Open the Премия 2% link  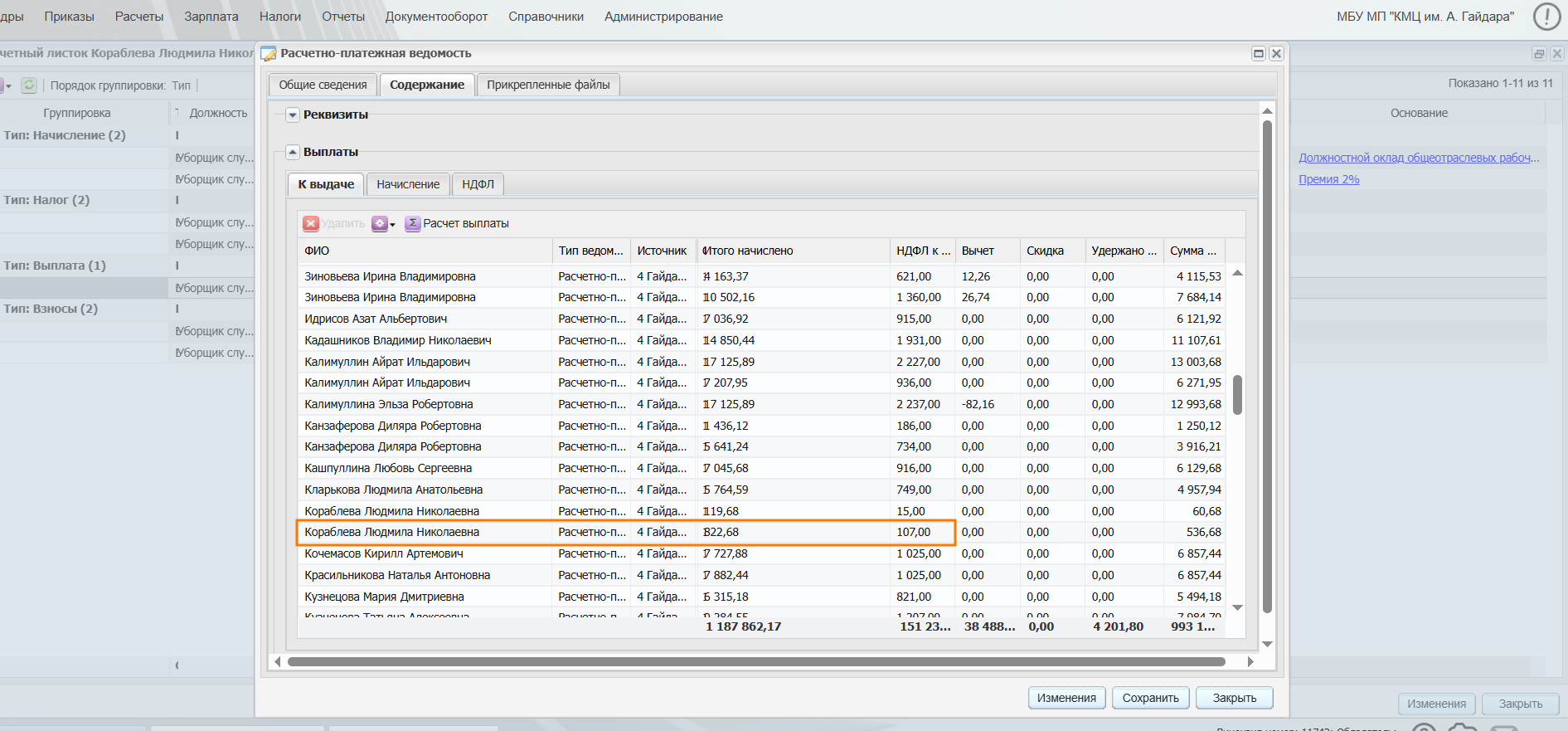point(1328,179)
